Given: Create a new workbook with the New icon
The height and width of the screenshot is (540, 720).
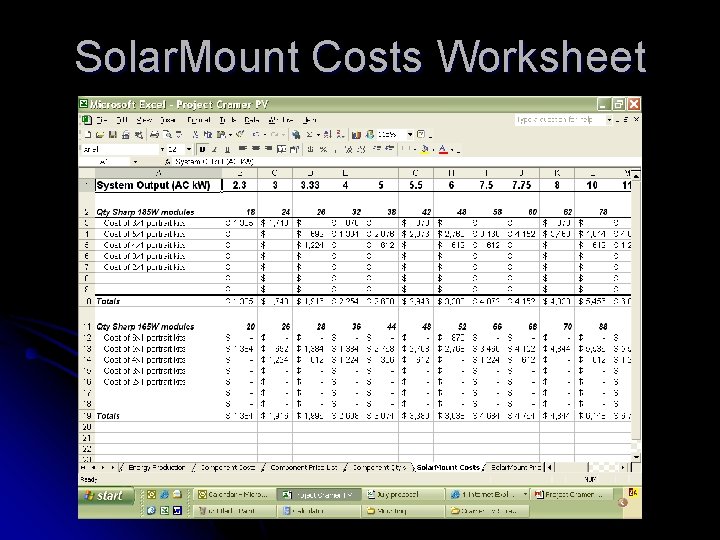Looking at the screenshot, I should (x=88, y=135).
